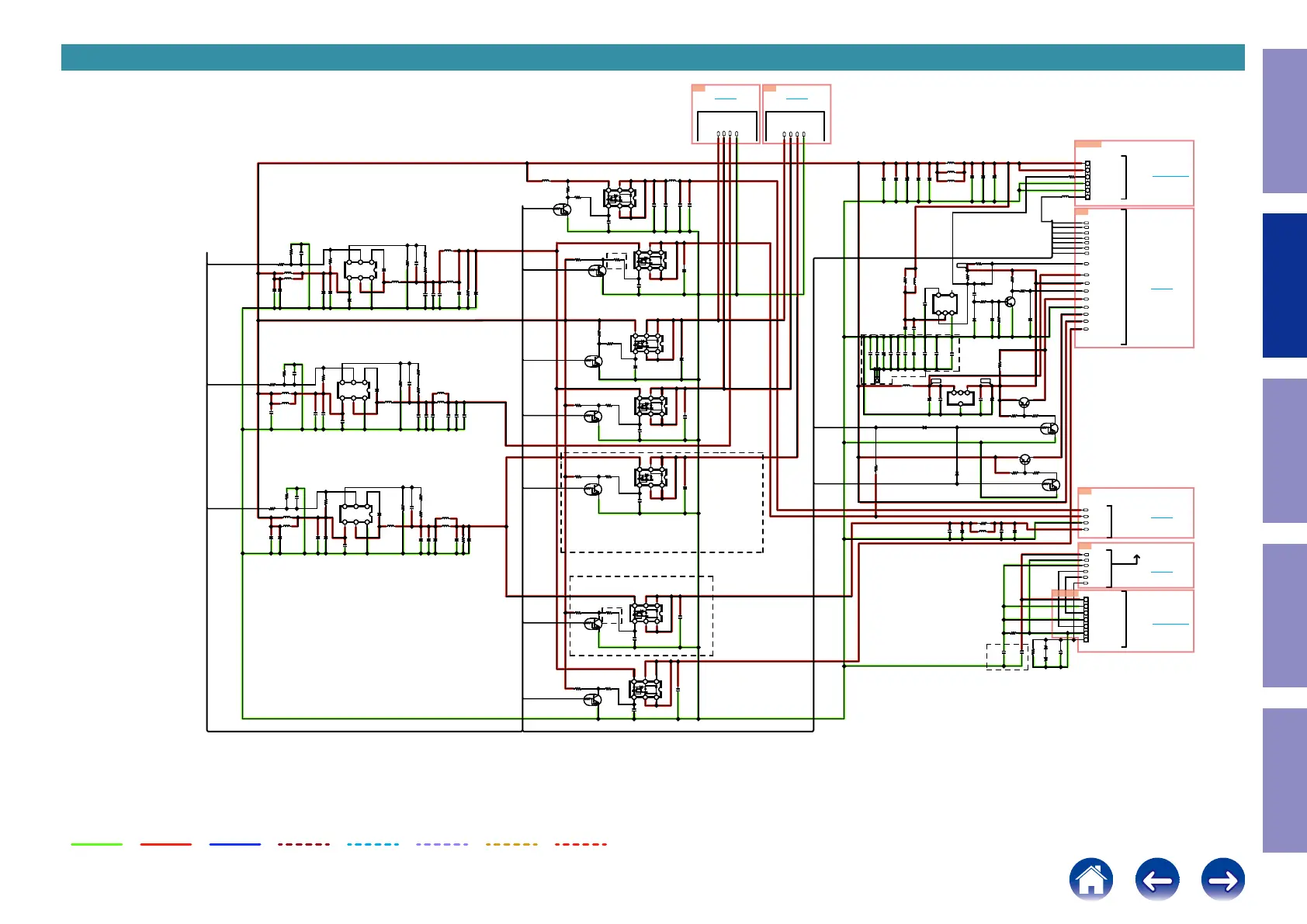Go to the Home page

coord(1090,880)
